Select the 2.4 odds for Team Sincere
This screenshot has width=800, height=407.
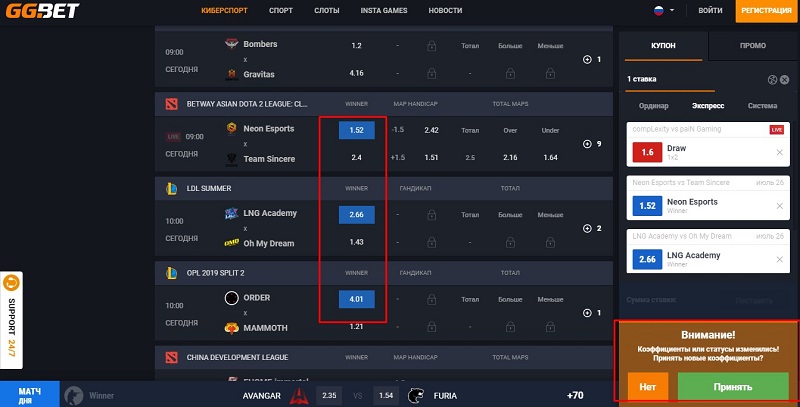click(356, 158)
